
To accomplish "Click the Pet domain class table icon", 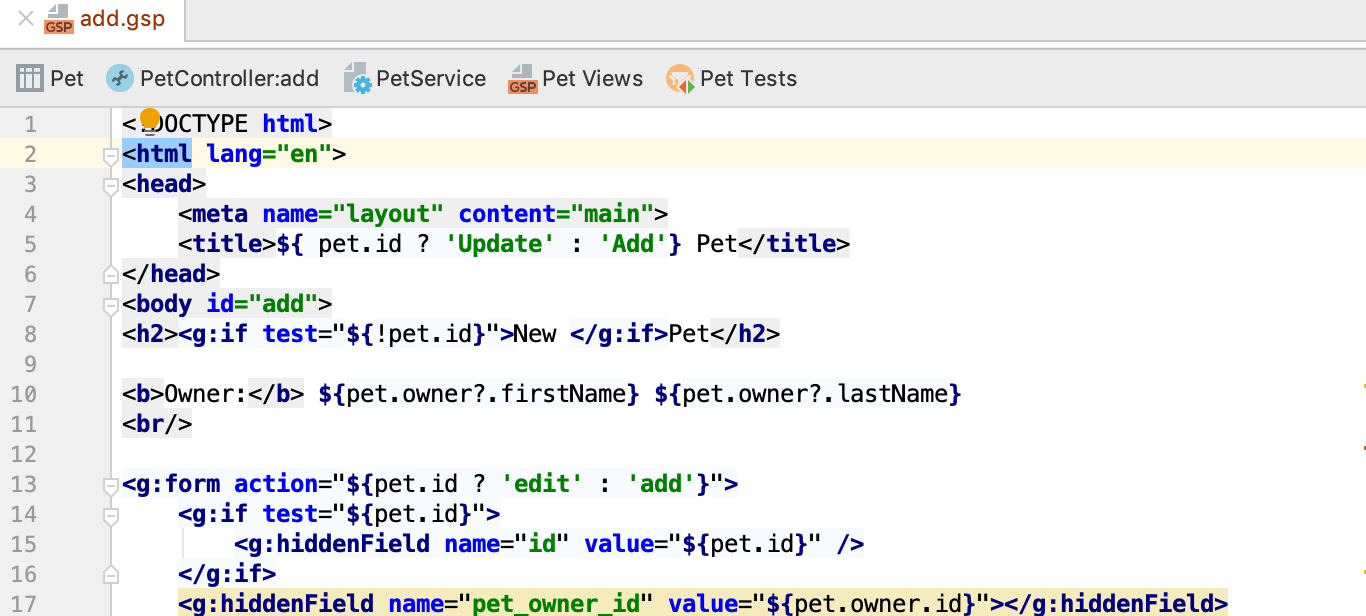I will [30, 78].
